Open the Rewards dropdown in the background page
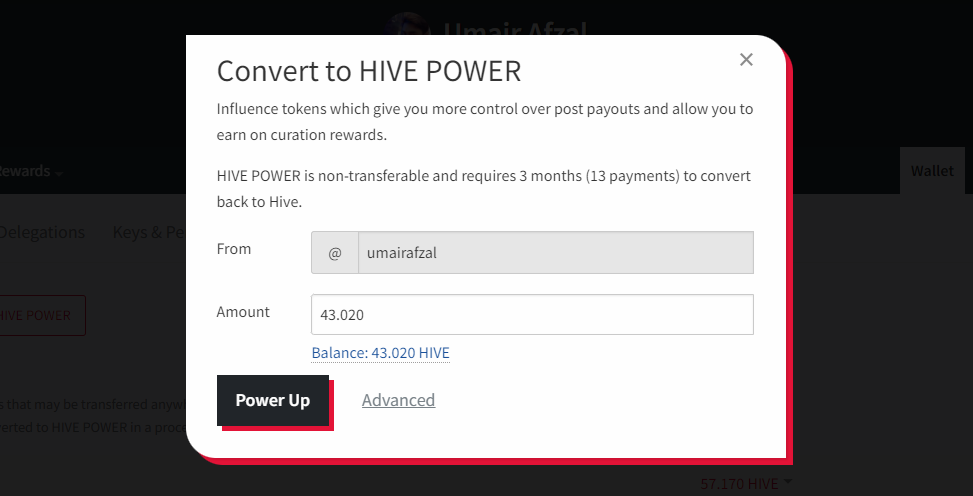Image resolution: width=973 pixels, height=496 pixels. point(30,171)
